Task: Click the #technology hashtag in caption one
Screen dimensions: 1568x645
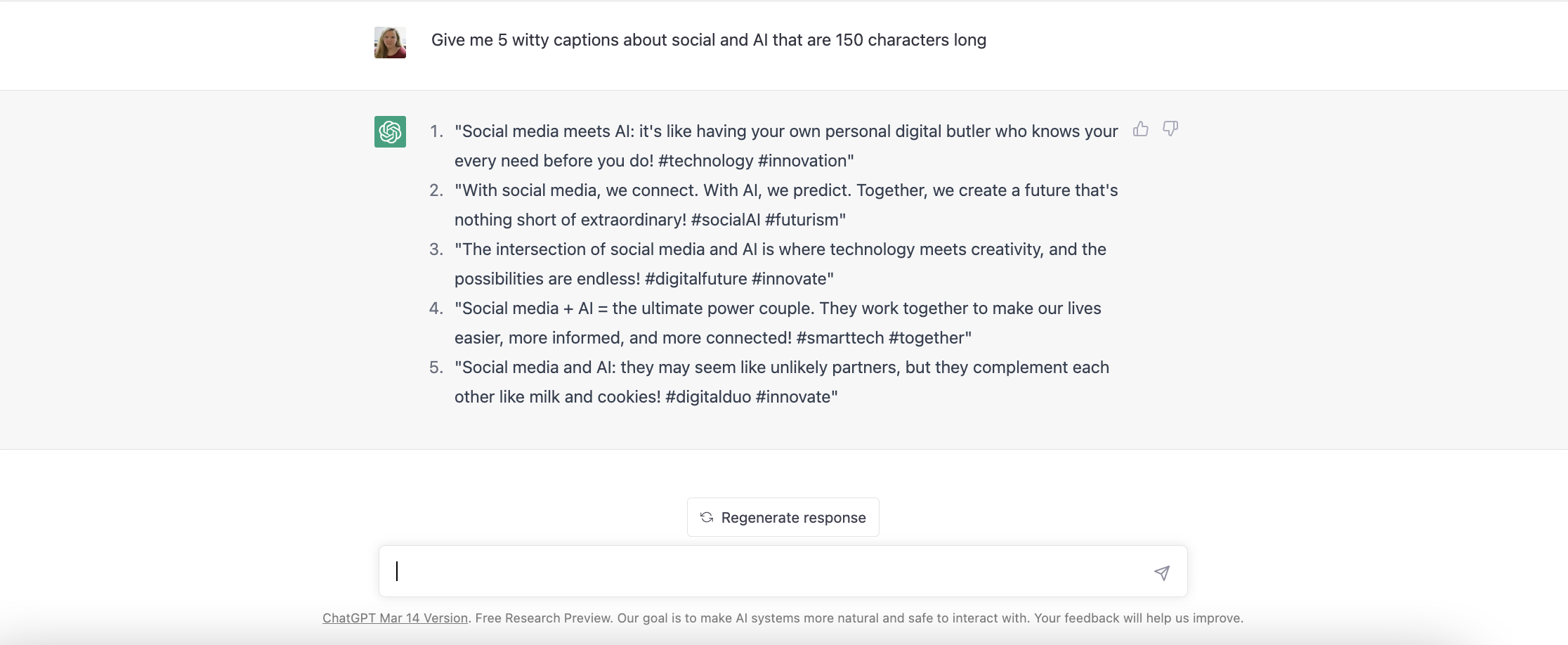Action: 705,161
